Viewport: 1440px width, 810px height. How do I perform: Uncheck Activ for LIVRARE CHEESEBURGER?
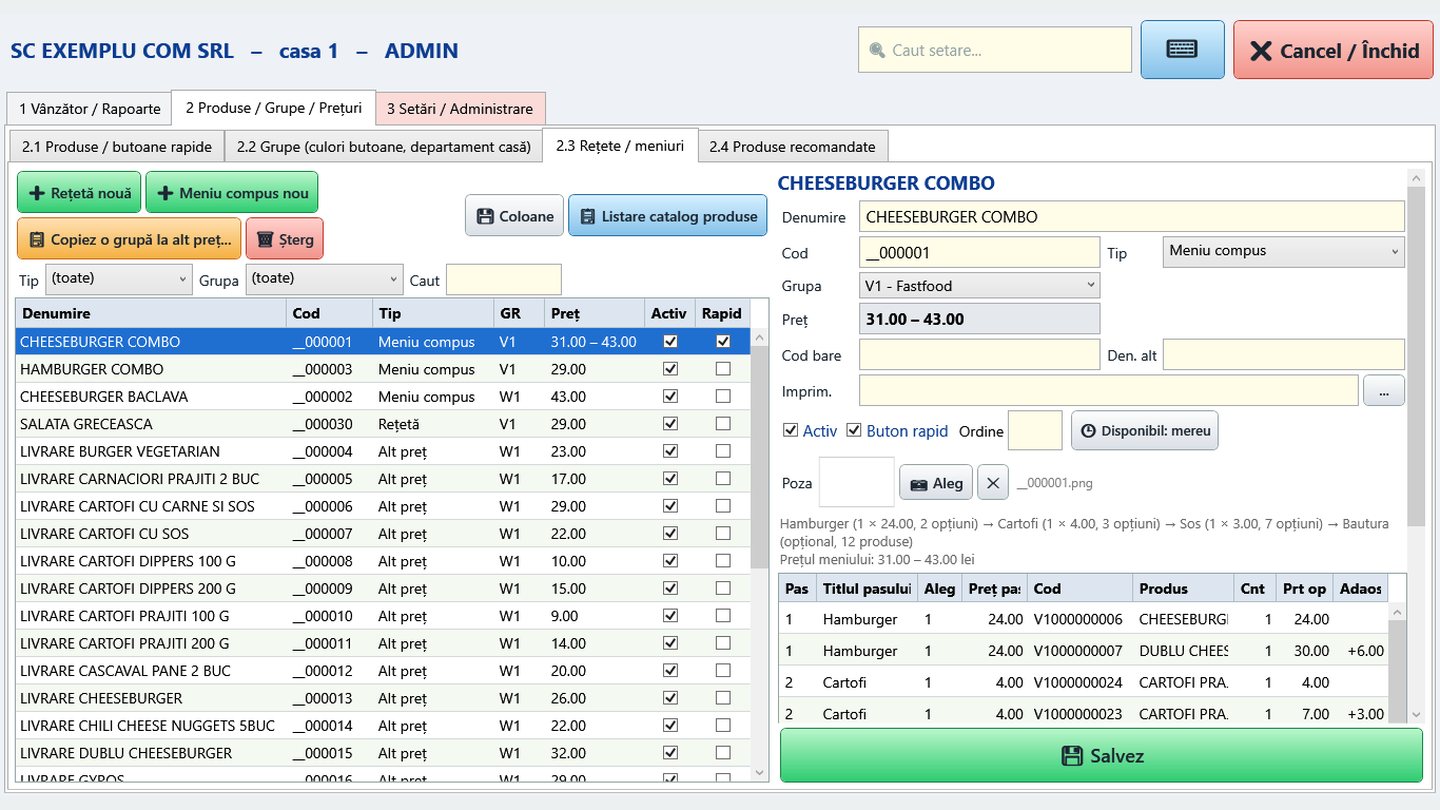pyautogui.click(x=670, y=698)
